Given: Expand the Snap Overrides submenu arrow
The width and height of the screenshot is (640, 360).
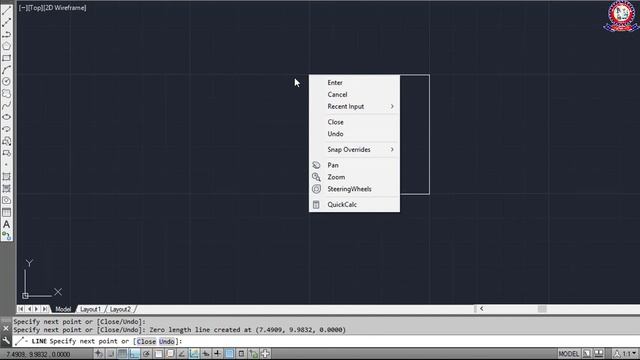Looking at the screenshot, I should pos(392,149).
